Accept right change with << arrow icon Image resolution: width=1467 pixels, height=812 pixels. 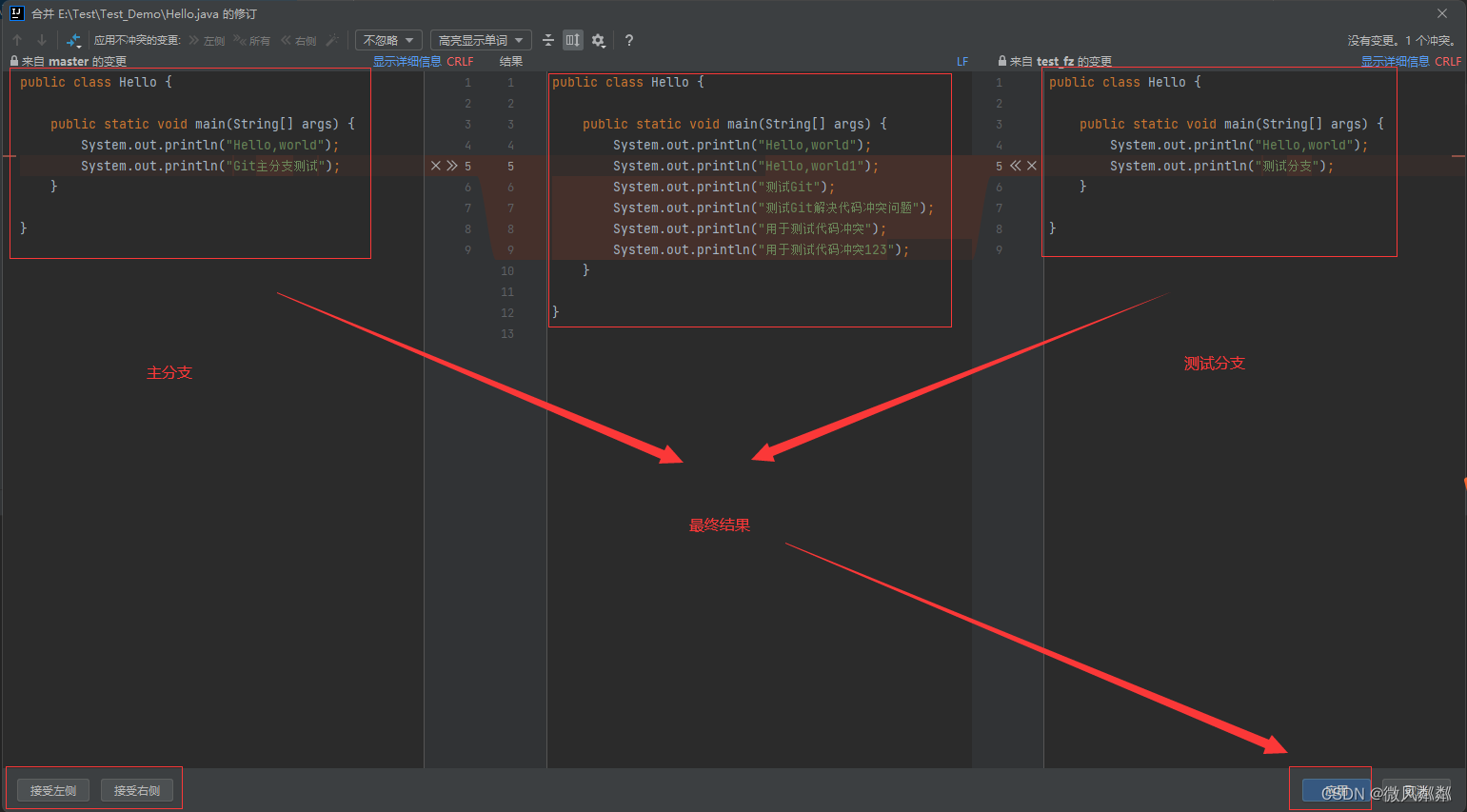[1015, 166]
